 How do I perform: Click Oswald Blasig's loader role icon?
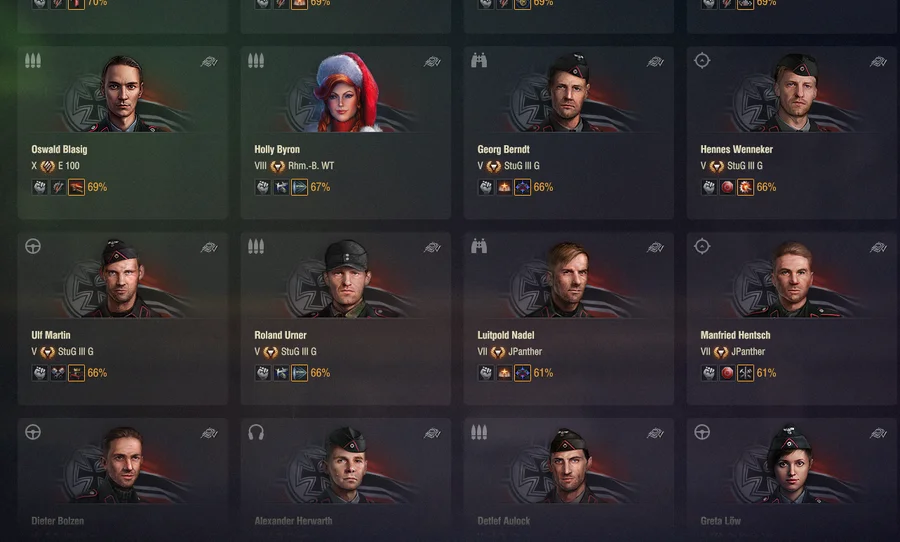pos(33,60)
